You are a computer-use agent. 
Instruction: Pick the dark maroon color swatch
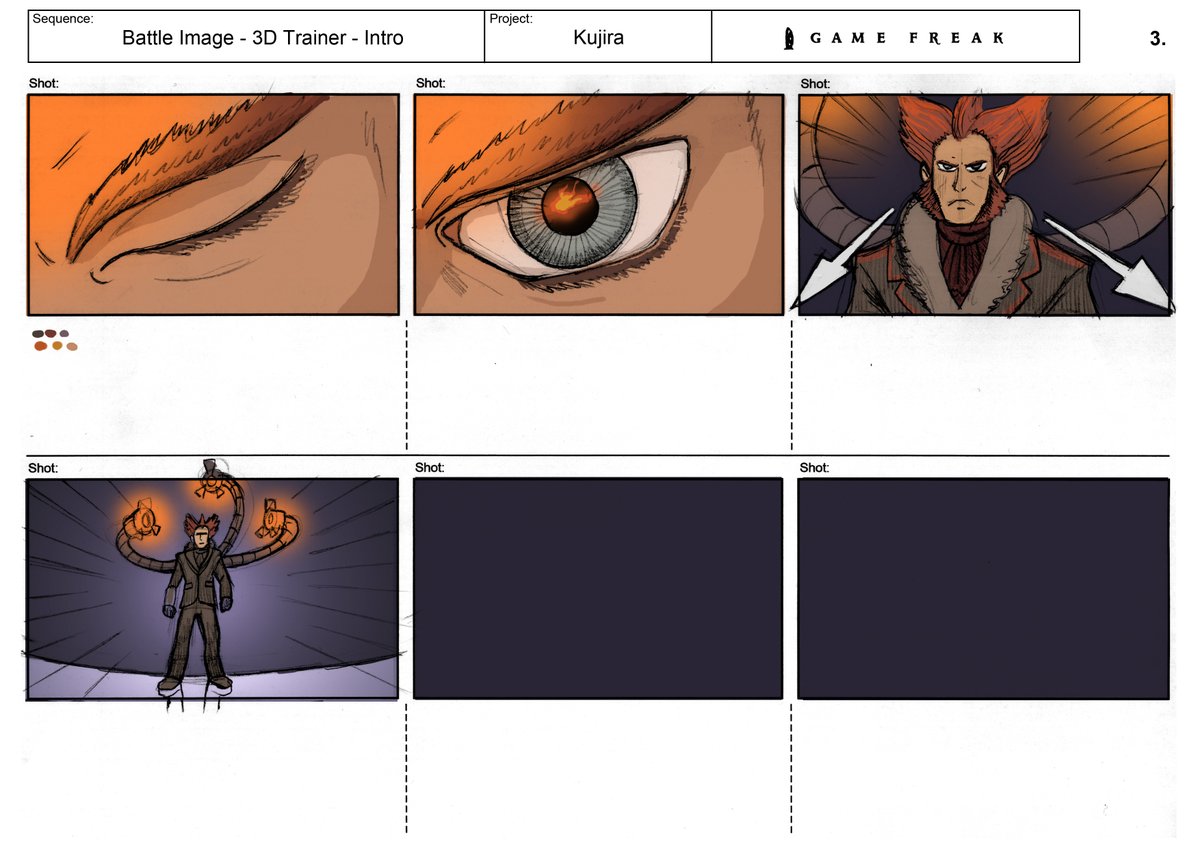50,333
